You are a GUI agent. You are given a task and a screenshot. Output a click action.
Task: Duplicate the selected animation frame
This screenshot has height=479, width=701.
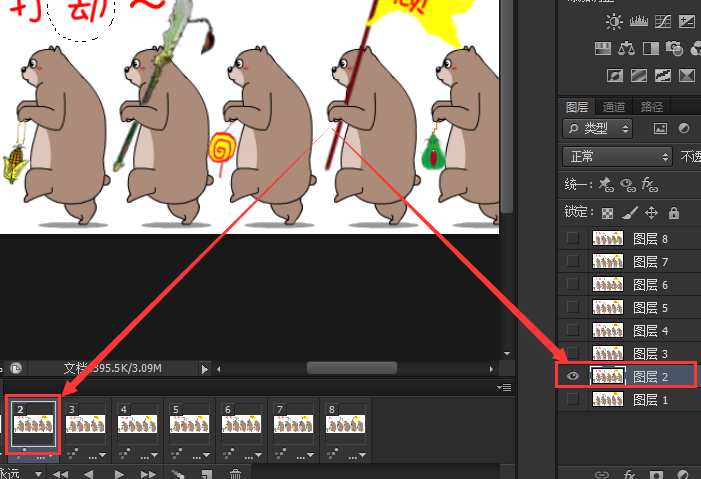pyautogui.click(x=207, y=474)
